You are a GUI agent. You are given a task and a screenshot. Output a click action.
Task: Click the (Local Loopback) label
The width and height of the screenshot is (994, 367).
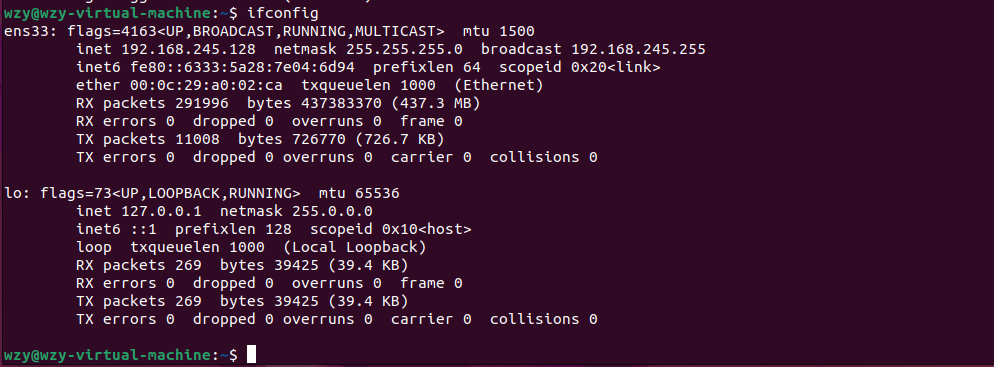coord(354,247)
